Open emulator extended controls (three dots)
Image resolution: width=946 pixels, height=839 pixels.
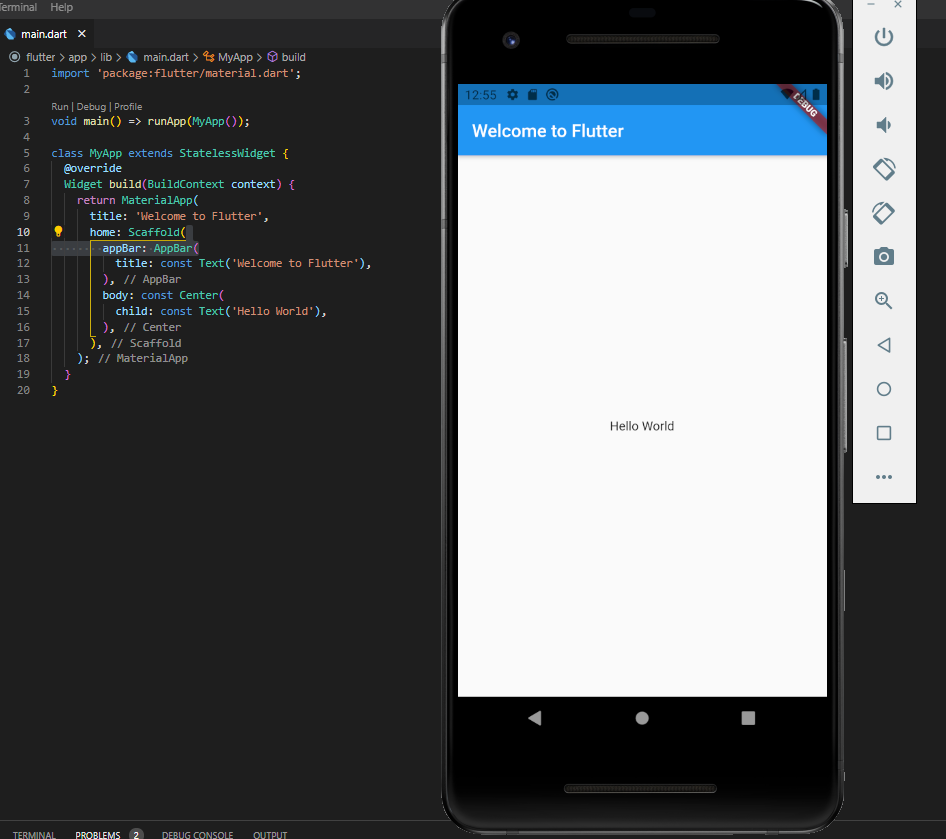pyautogui.click(x=883, y=477)
